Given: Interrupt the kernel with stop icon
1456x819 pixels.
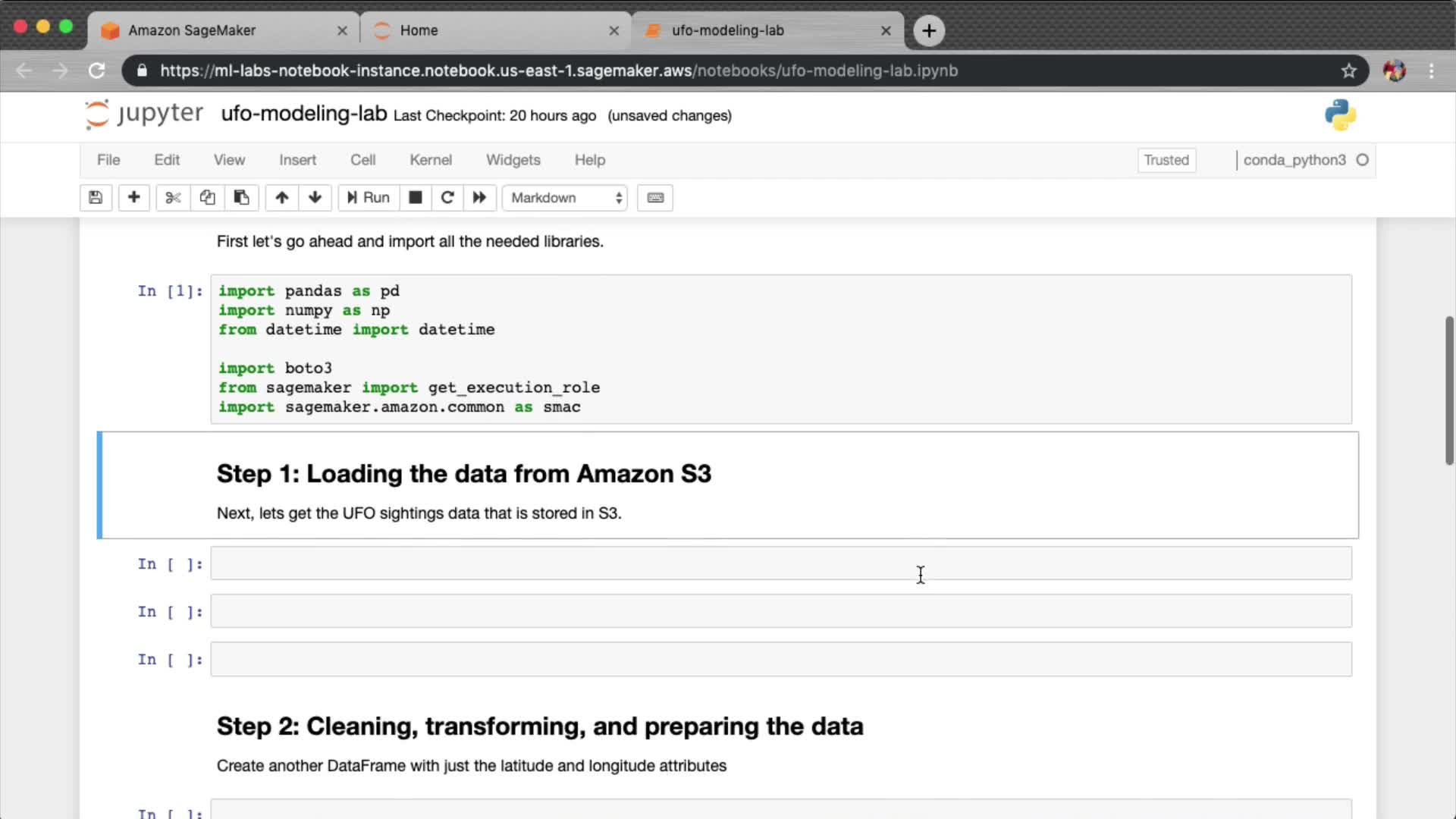Looking at the screenshot, I should (x=415, y=198).
